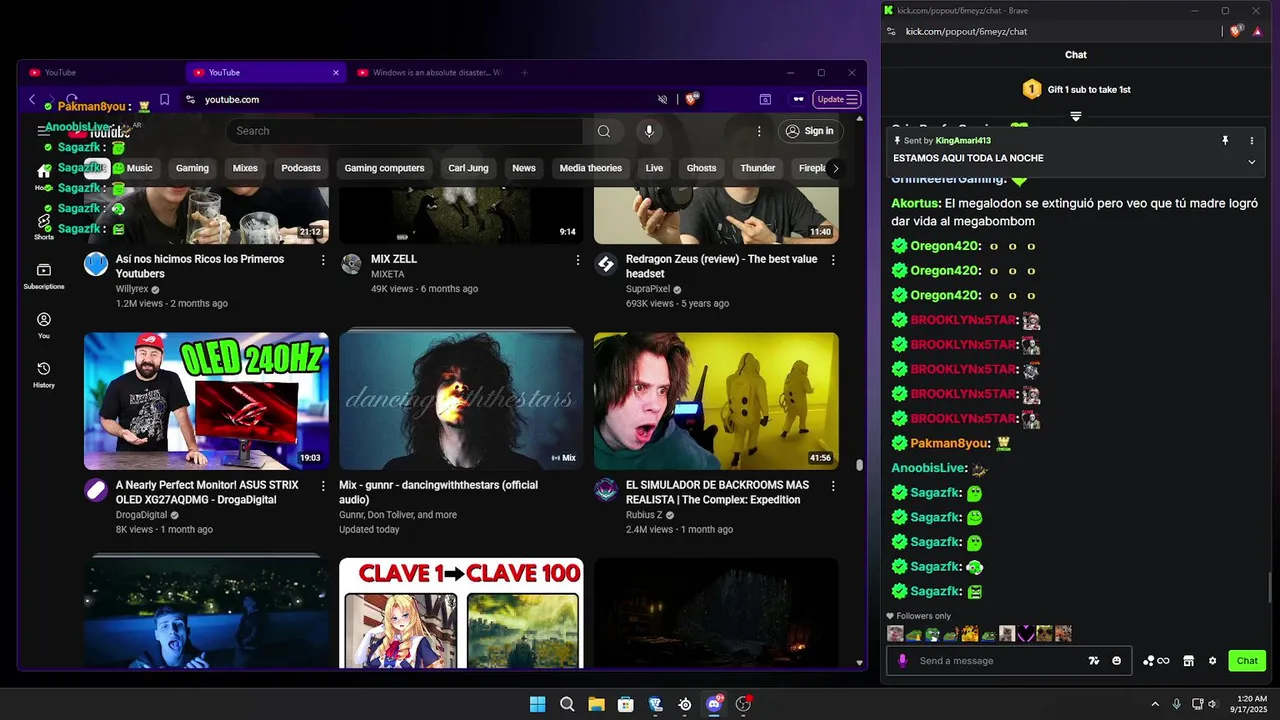
Task: Open Discord from the taskbar
Action: pos(714,704)
